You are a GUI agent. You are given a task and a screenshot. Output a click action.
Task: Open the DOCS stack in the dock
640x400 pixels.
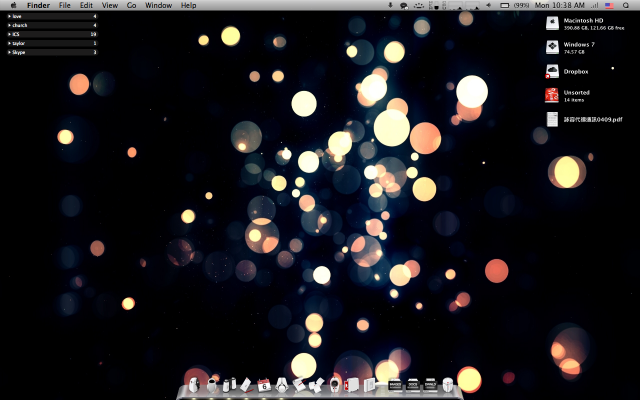click(x=413, y=385)
